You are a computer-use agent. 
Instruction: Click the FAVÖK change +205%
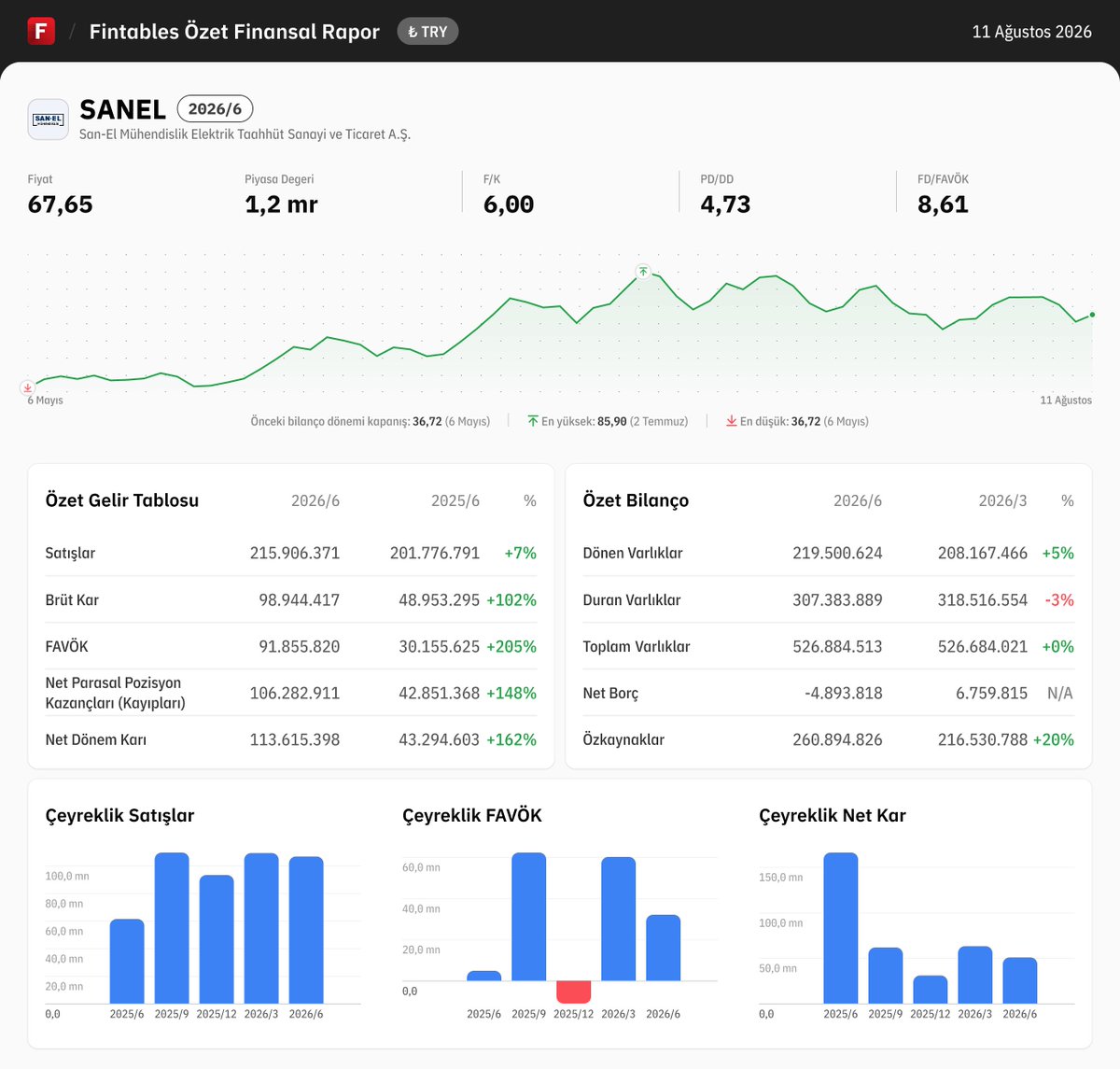pyautogui.click(x=511, y=646)
